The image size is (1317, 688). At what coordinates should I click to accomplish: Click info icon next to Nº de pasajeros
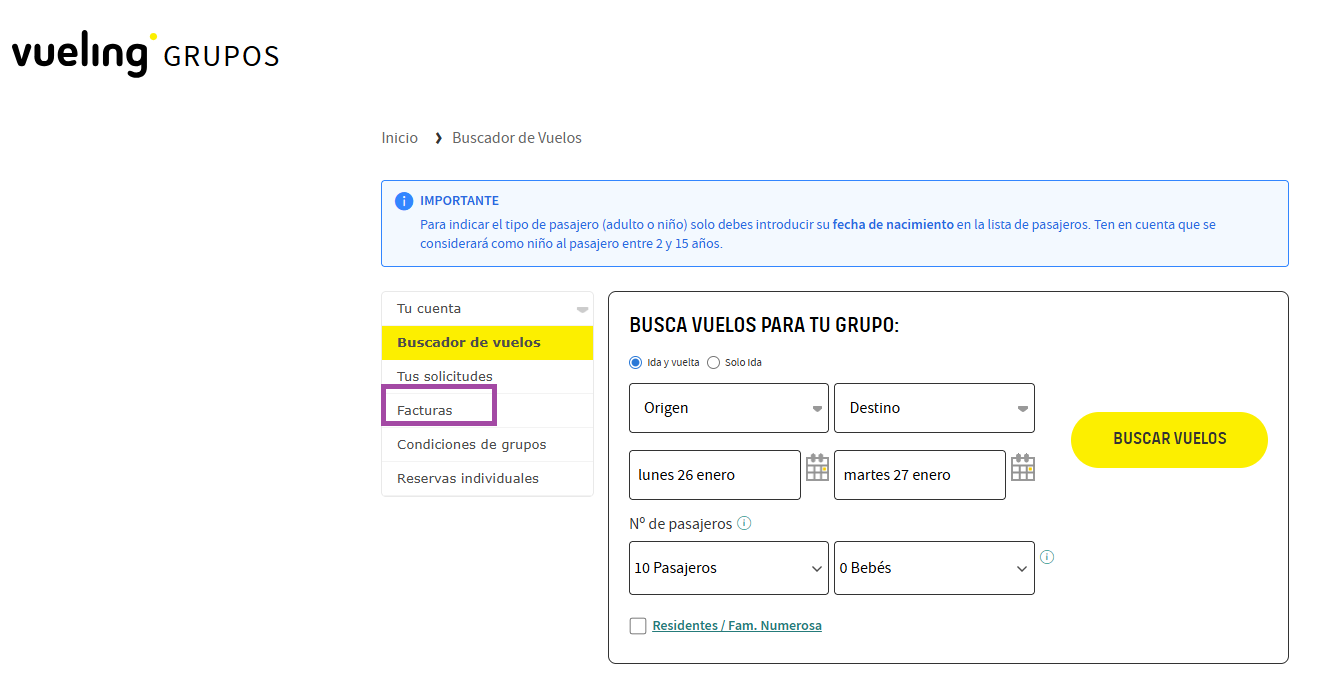[x=744, y=523]
